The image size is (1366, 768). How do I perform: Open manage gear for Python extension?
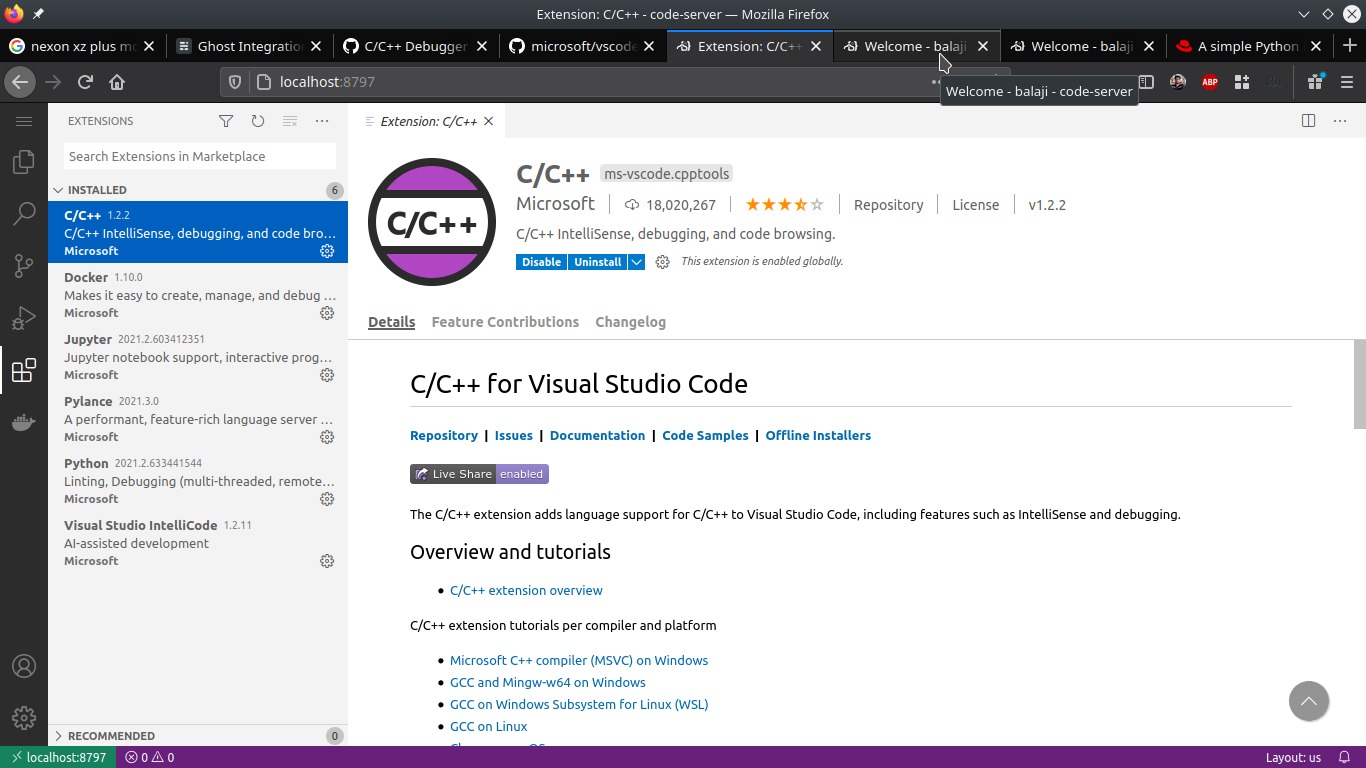(x=327, y=499)
